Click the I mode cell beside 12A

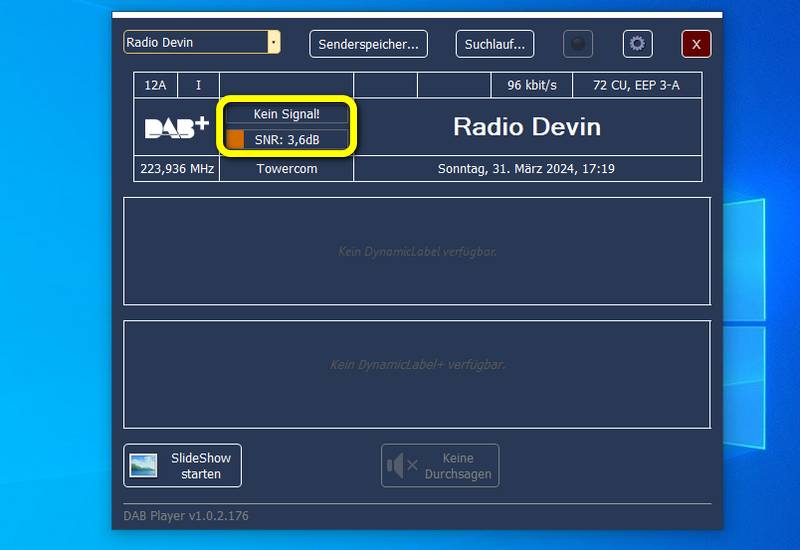coord(198,85)
